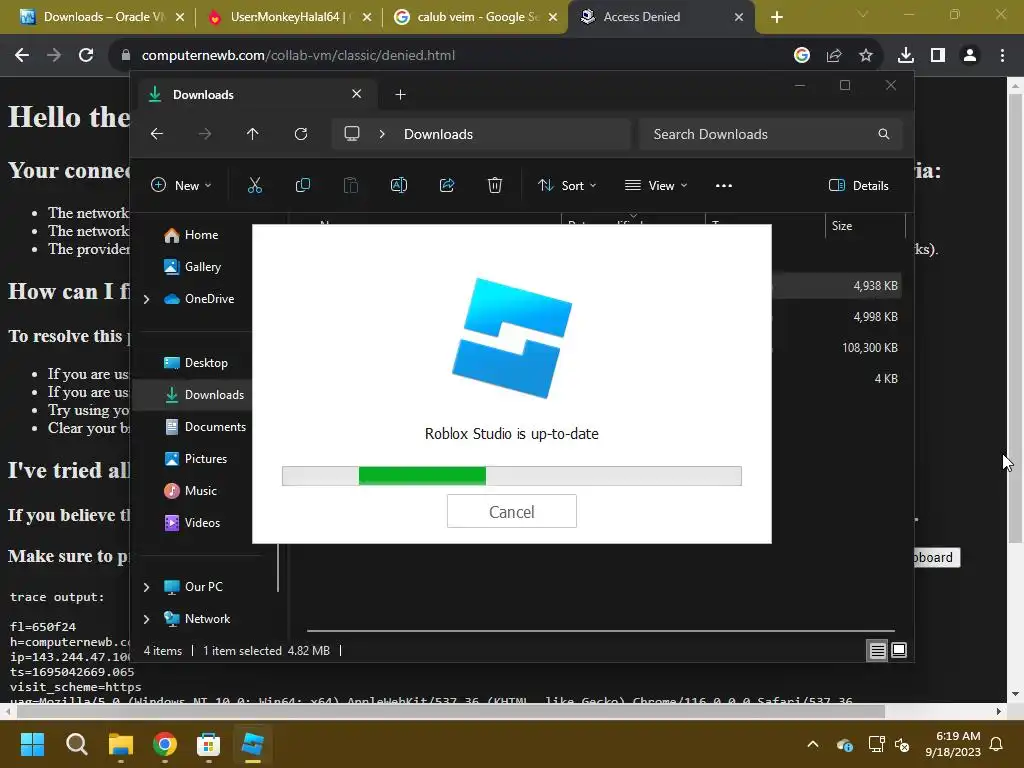Toggle the Chrome side panel icon

(938, 56)
